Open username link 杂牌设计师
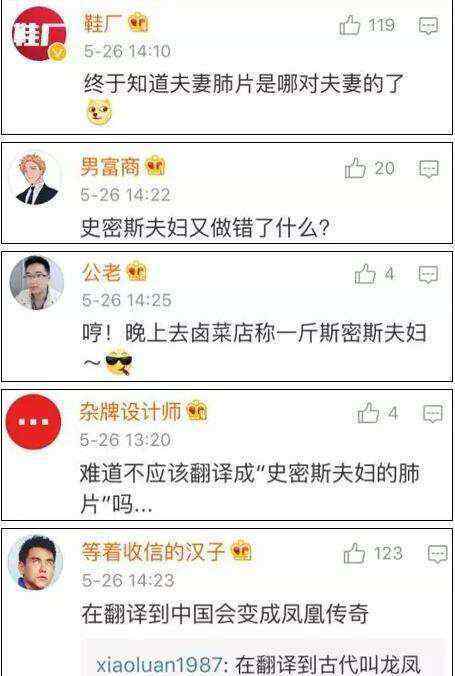This screenshot has width=455, height=676. tap(131, 411)
